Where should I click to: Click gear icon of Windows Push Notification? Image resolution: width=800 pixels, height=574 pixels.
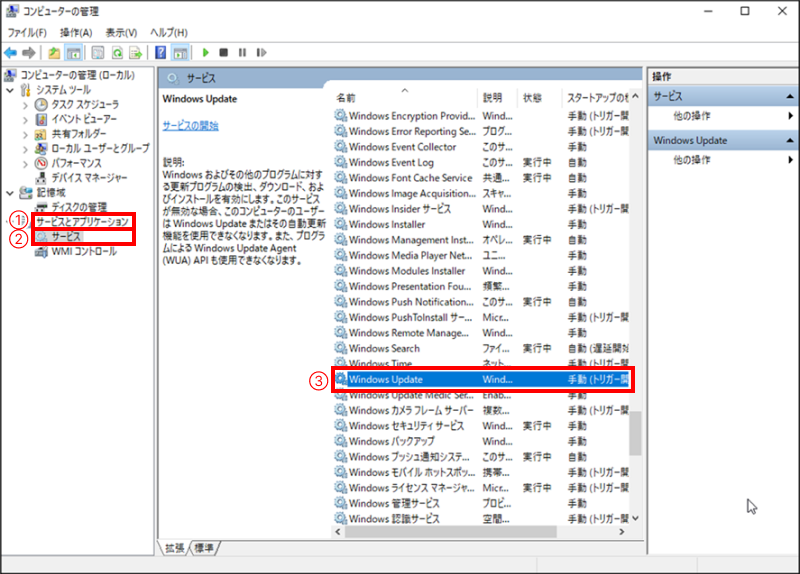click(341, 302)
